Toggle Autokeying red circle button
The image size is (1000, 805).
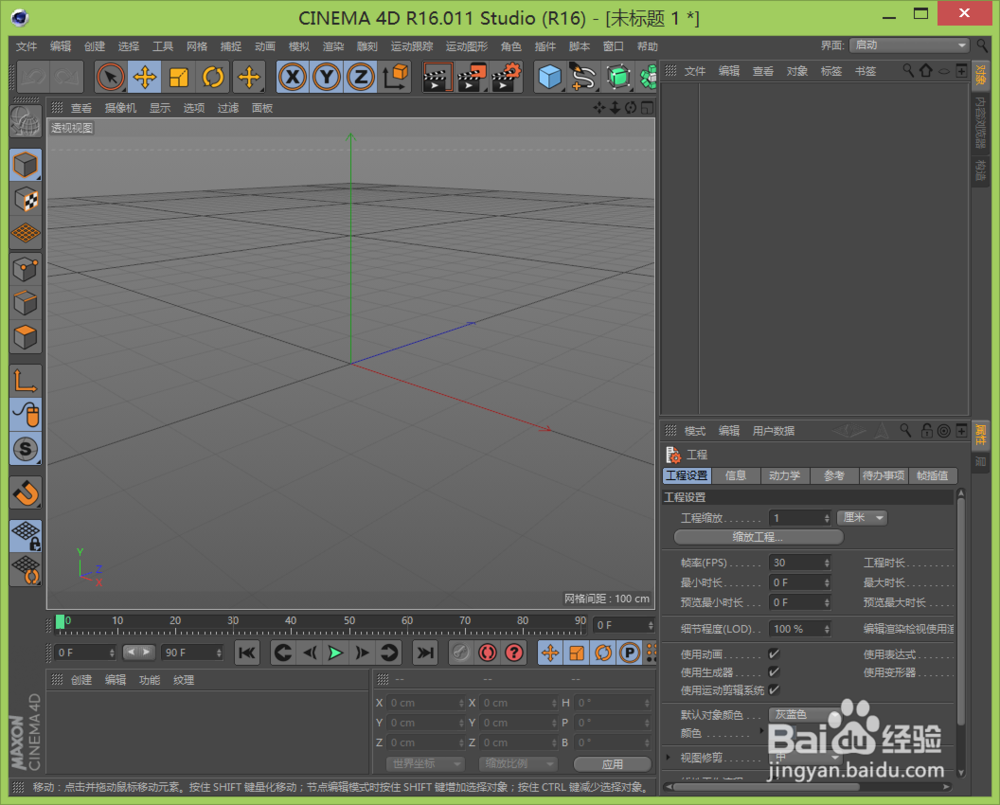pyautogui.click(x=487, y=653)
